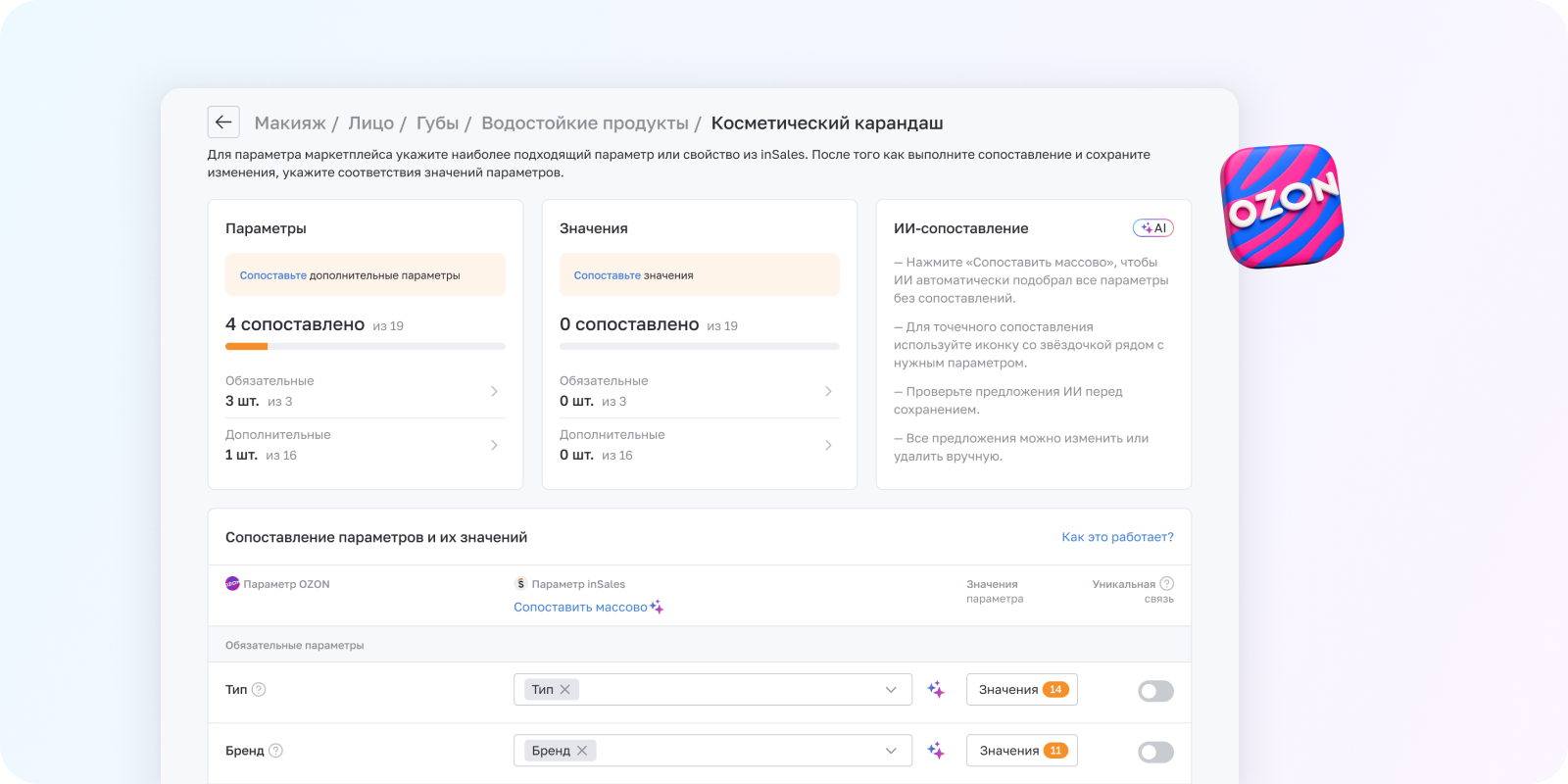Click the AI badge in ИИ-сопоставление

click(x=1153, y=228)
